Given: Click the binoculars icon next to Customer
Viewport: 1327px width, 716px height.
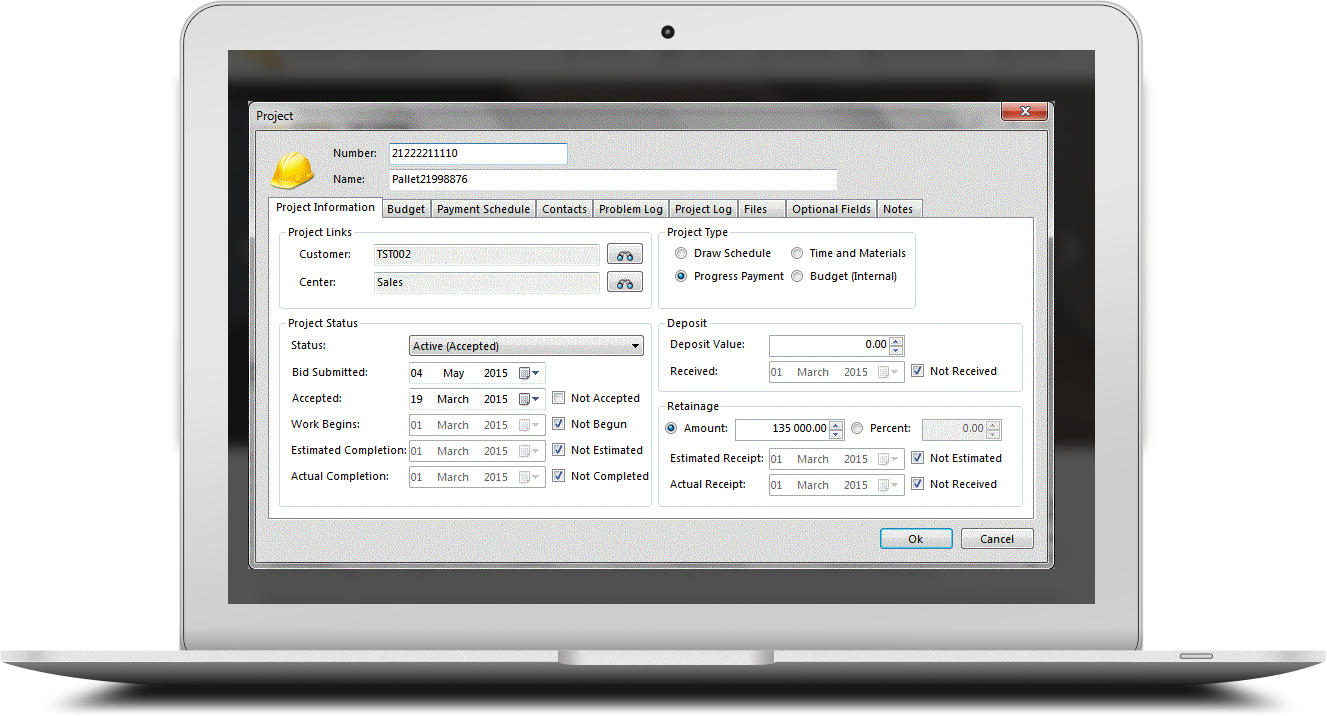Looking at the screenshot, I should click(624, 255).
